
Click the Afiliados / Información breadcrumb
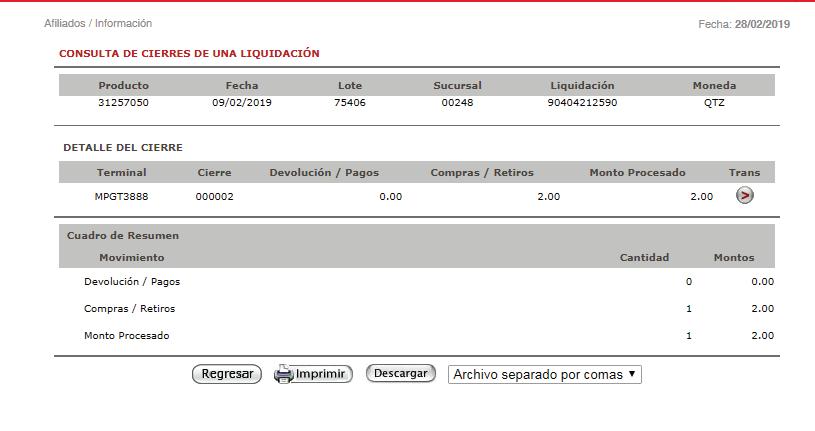click(98, 23)
